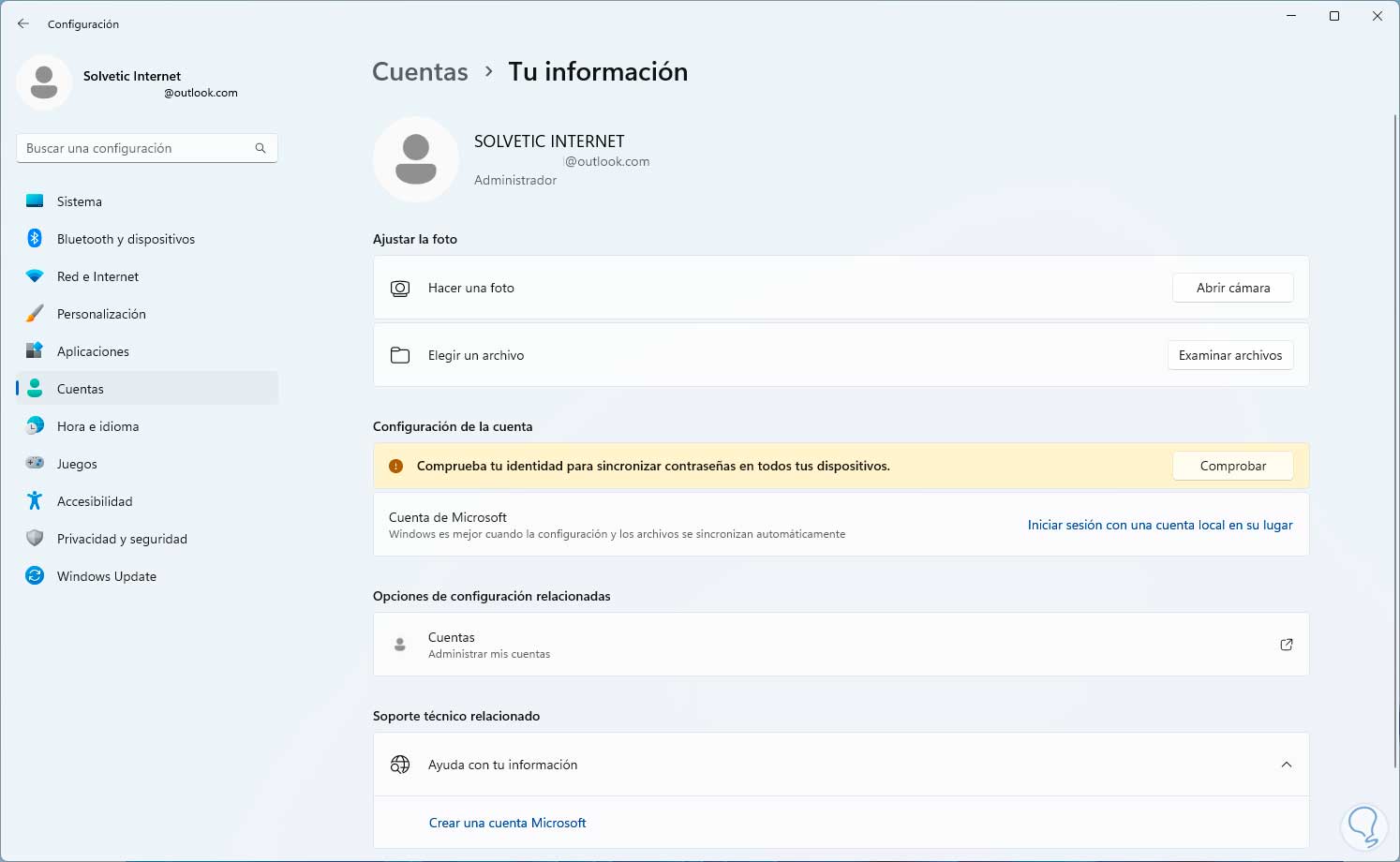Viewport: 1400px width, 862px height.
Task: Open the Sistema settings category
Action: click(x=147, y=201)
